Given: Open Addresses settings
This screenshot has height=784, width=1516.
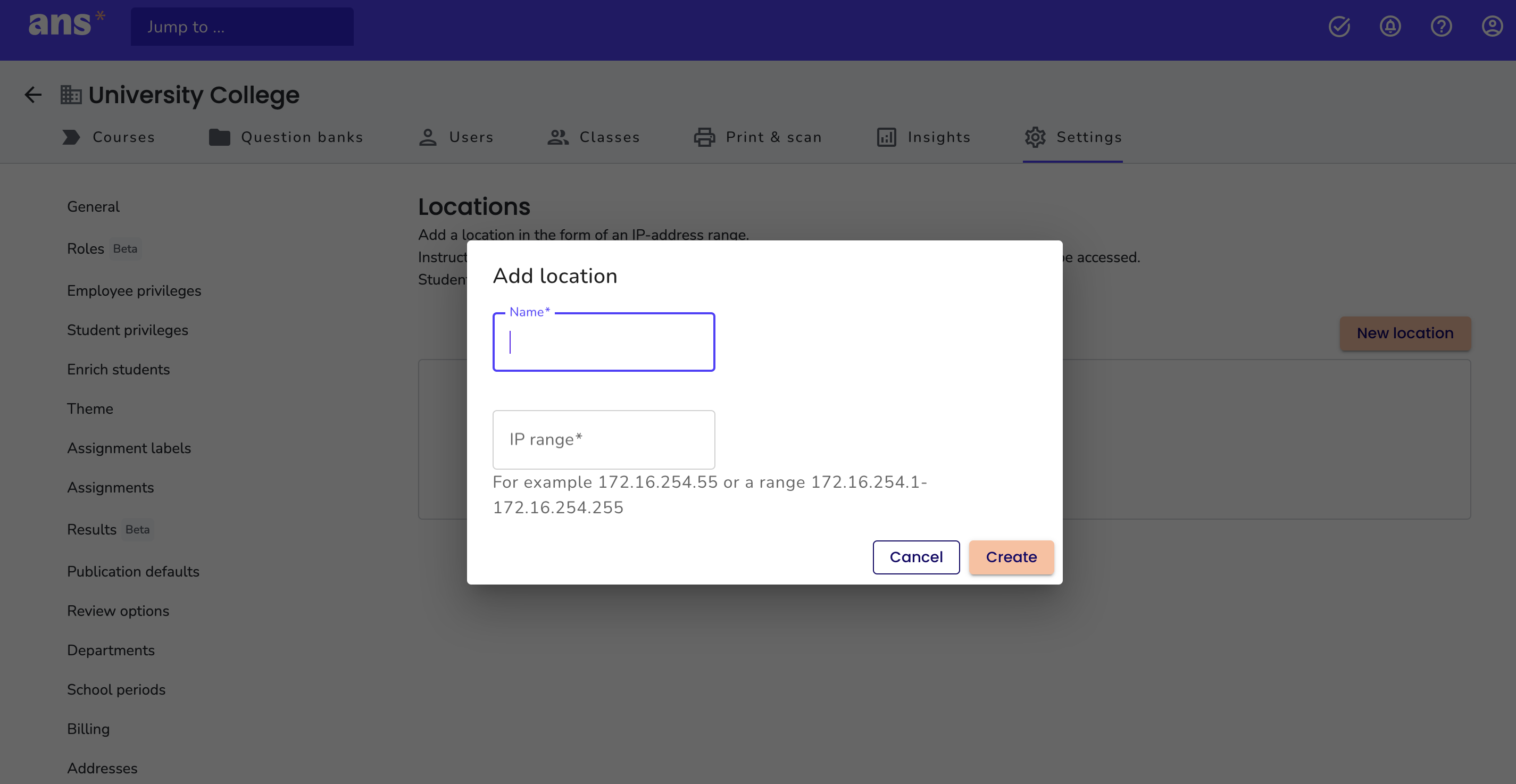Looking at the screenshot, I should point(103,769).
